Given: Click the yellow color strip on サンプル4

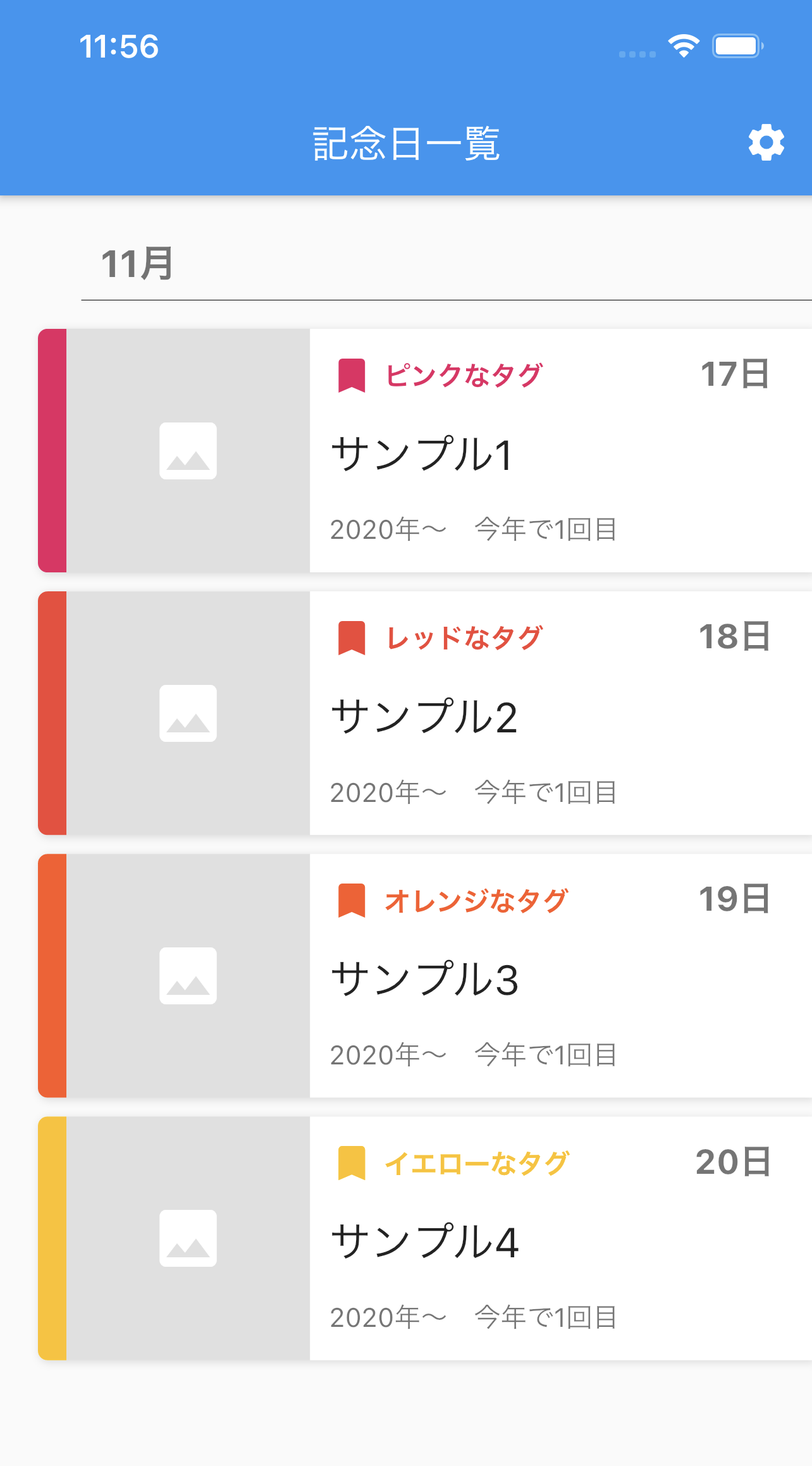Looking at the screenshot, I should (52, 1238).
